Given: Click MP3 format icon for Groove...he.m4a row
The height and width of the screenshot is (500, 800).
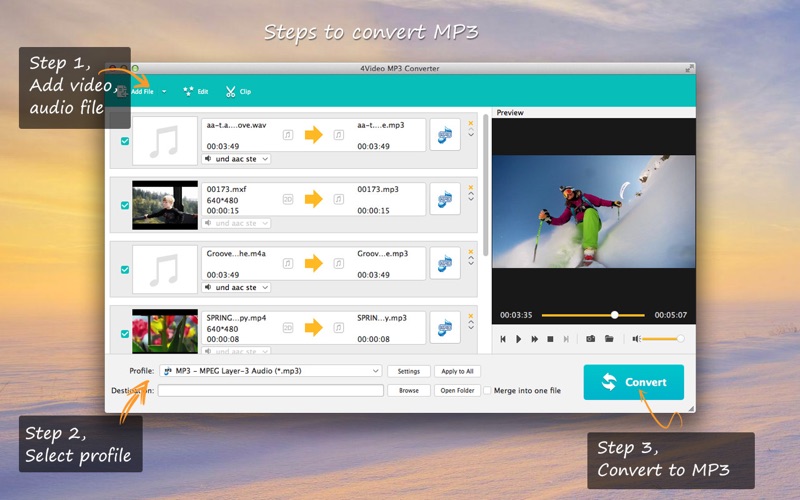Looking at the screenshot, I should [445, 263].
